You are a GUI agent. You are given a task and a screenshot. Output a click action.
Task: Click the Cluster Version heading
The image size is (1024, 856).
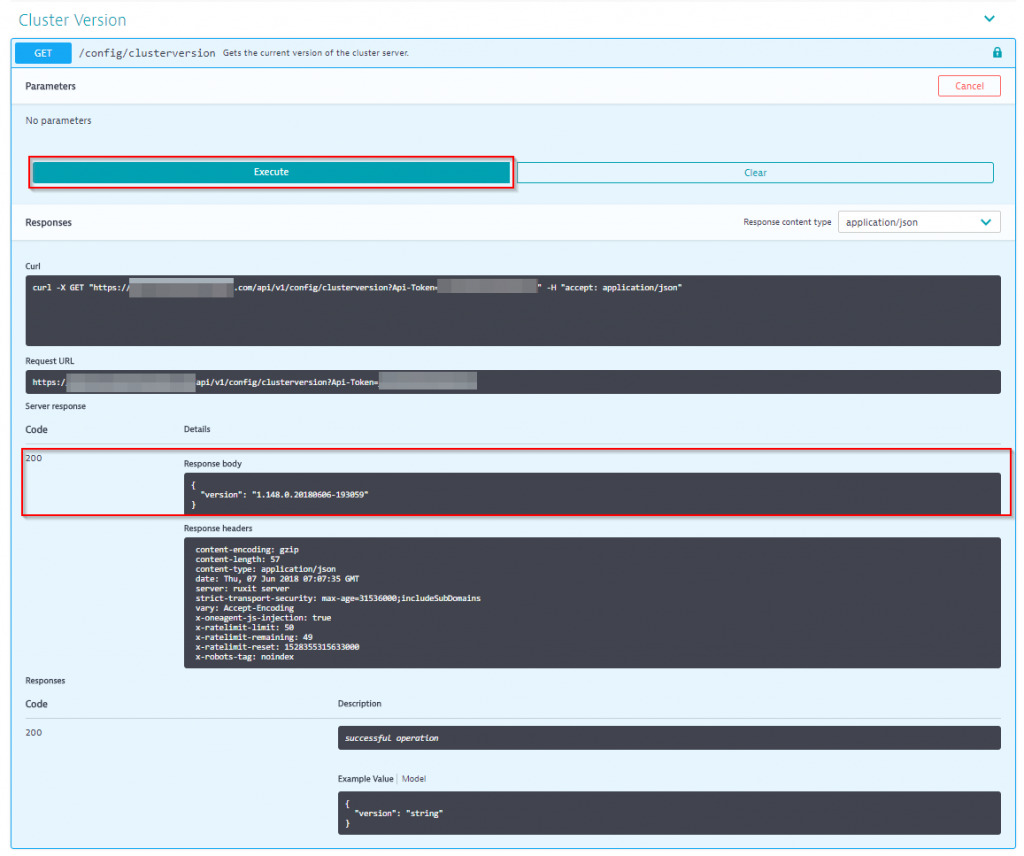[71, 19]
